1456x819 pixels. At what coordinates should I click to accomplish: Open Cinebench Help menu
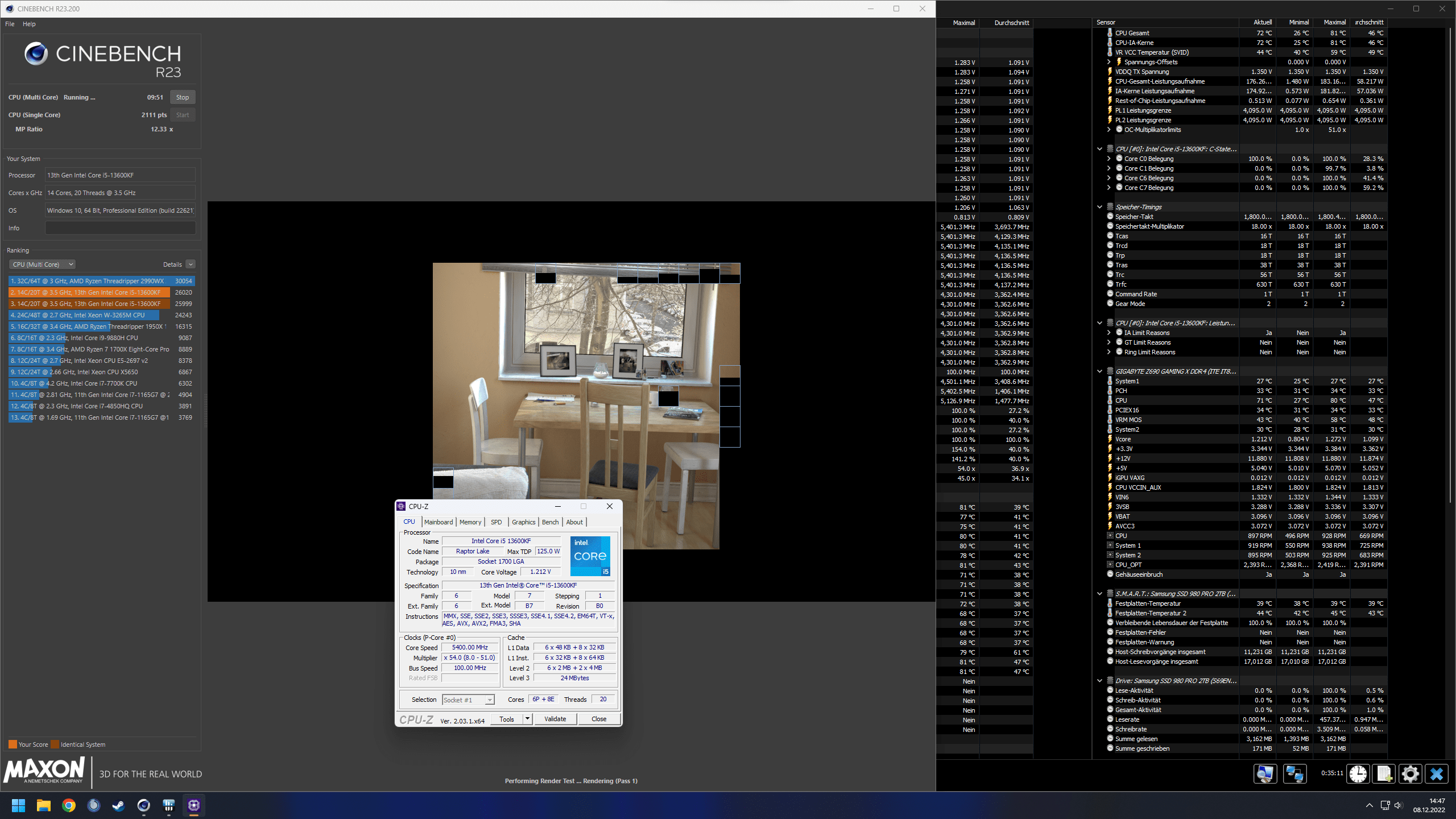(29, 24)
